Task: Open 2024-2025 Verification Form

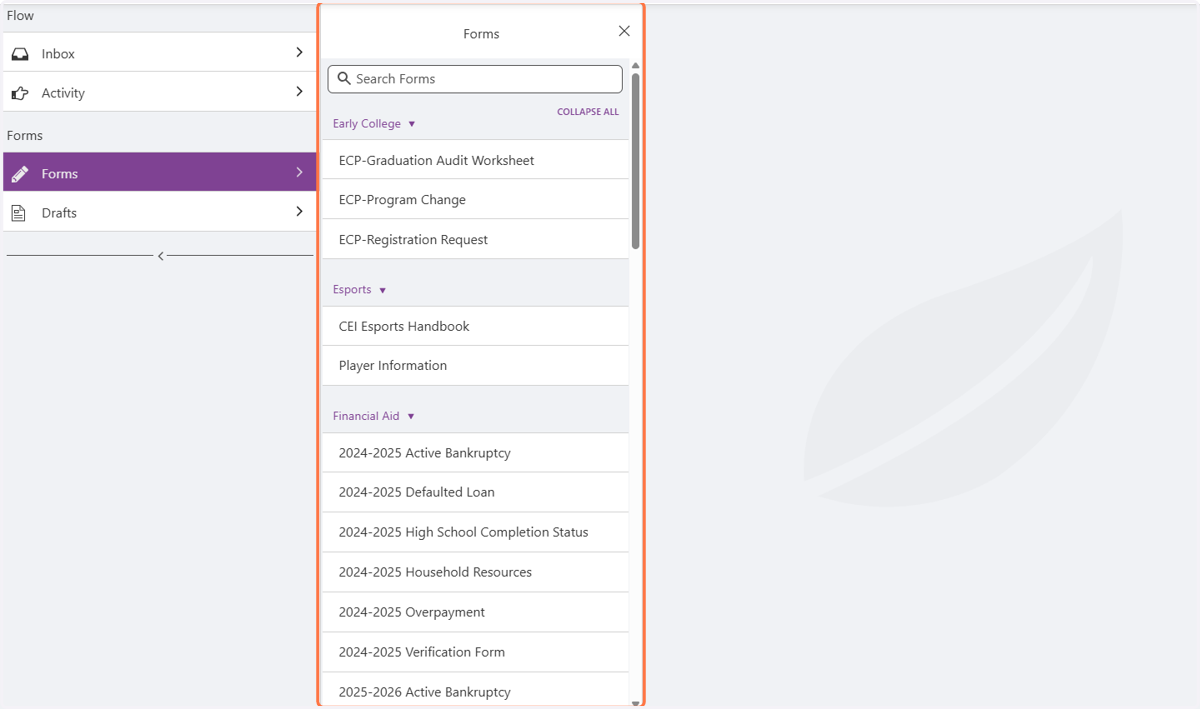Action: click(476, 652)
